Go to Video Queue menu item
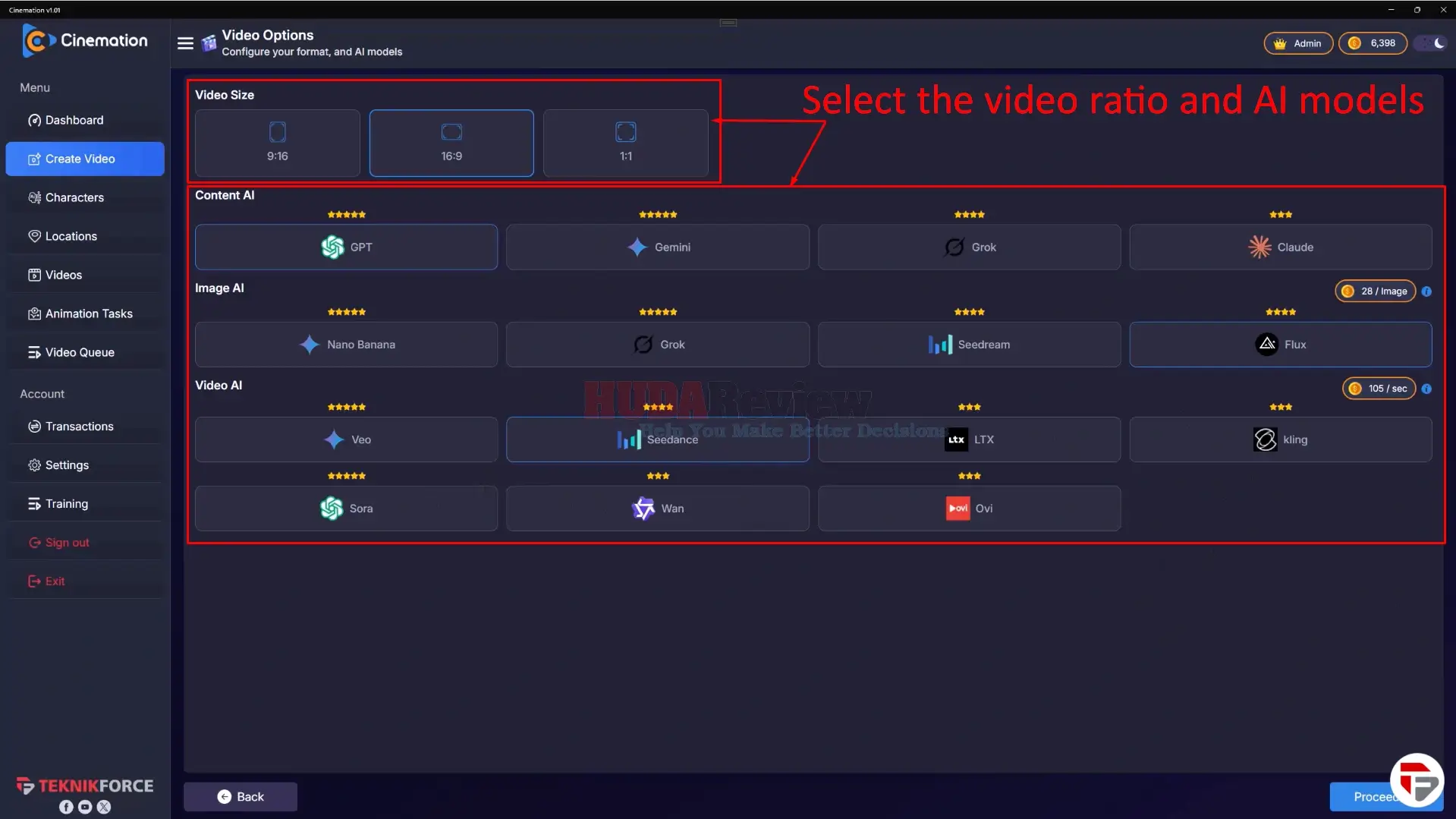Viewport: 1456px width, 819px height. pos(85,352)
